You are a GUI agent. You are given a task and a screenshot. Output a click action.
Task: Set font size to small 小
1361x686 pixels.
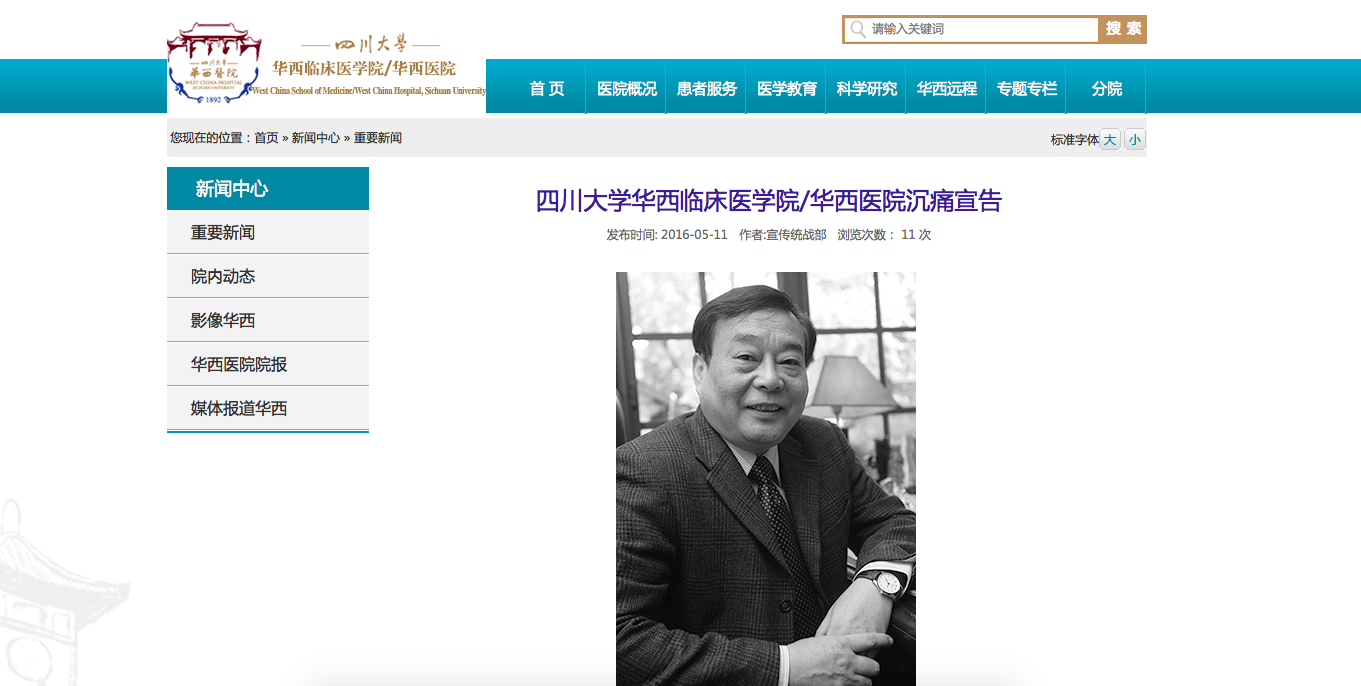point(1134,140)
